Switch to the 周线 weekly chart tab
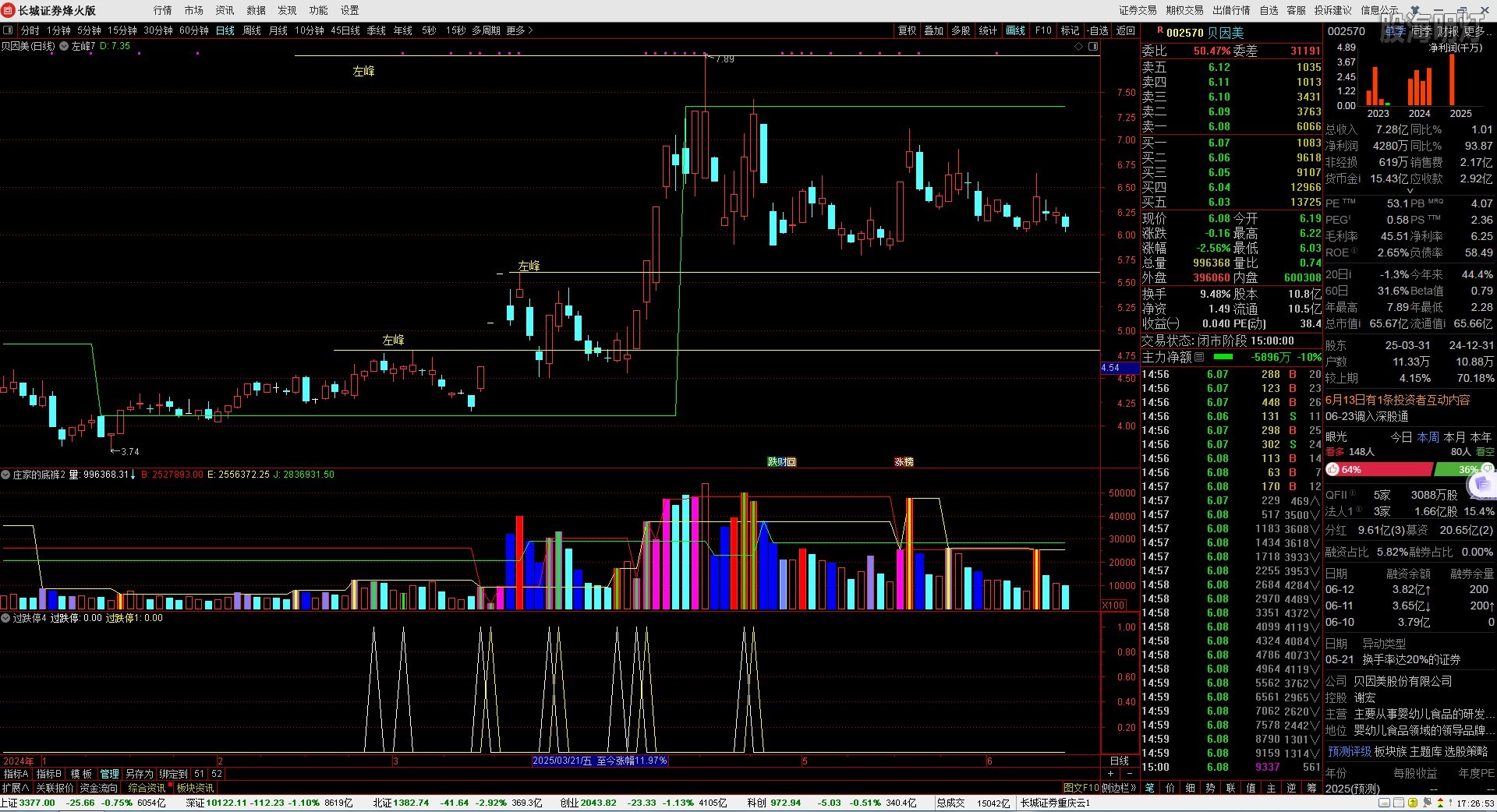The width and height of the screenshot is (1497, 812). click(x=252, y=30)
